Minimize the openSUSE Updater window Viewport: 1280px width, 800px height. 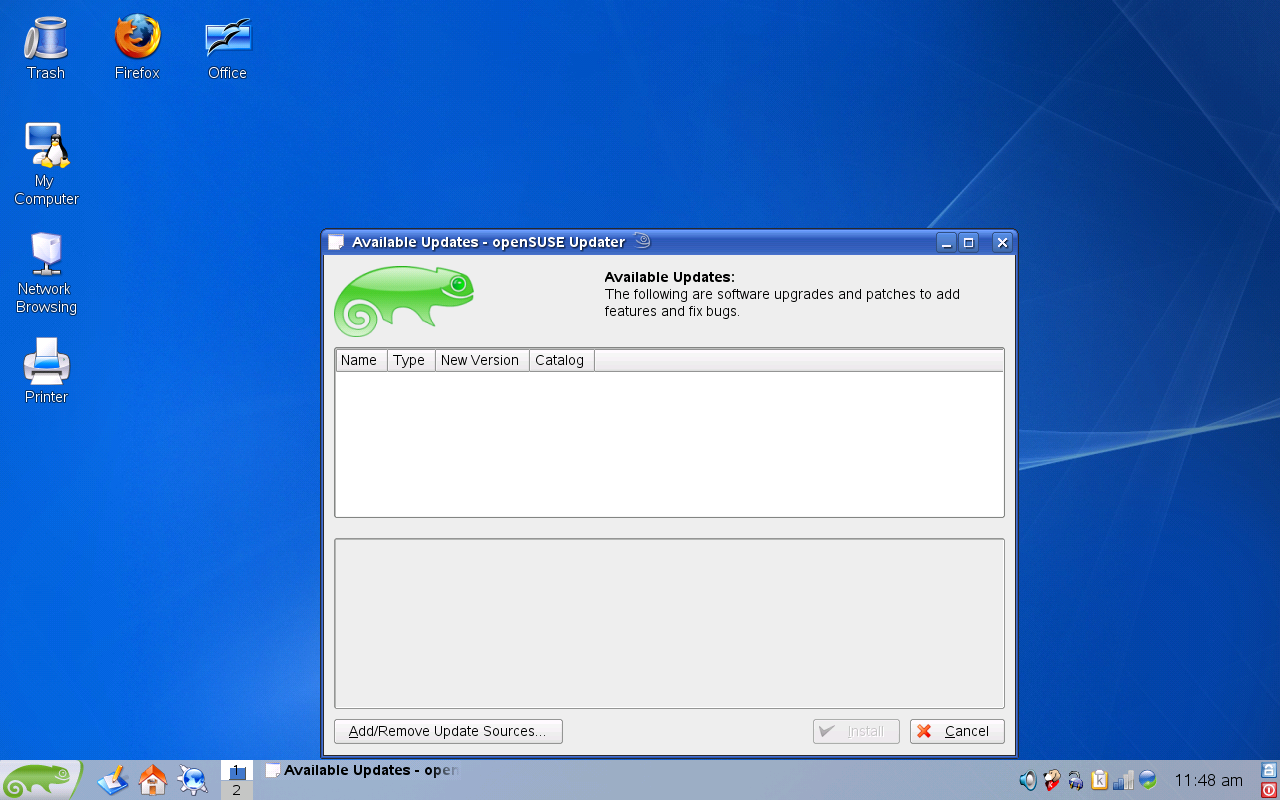(947, 242)
